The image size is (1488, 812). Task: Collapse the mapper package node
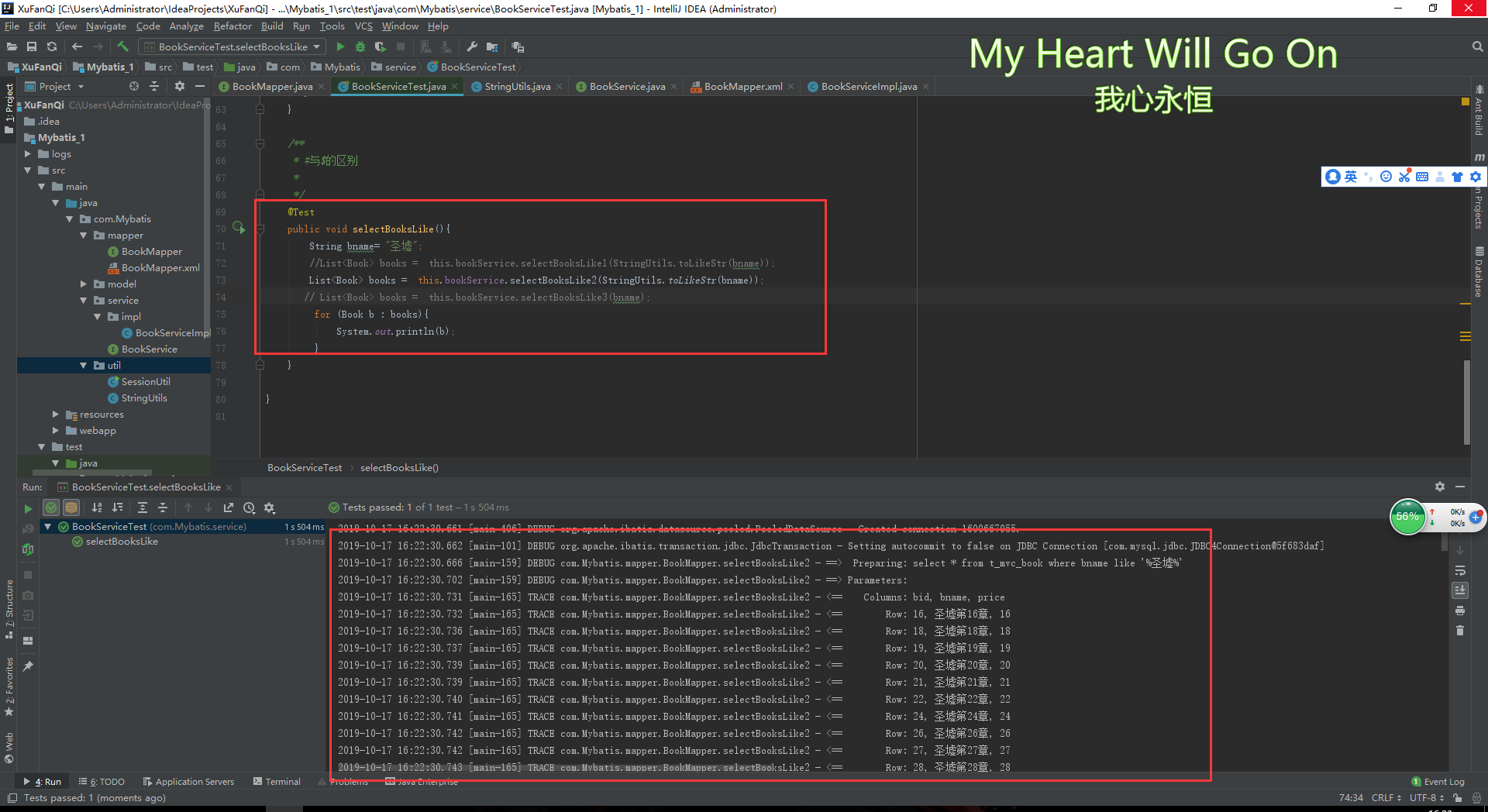(x=84, y=236)
